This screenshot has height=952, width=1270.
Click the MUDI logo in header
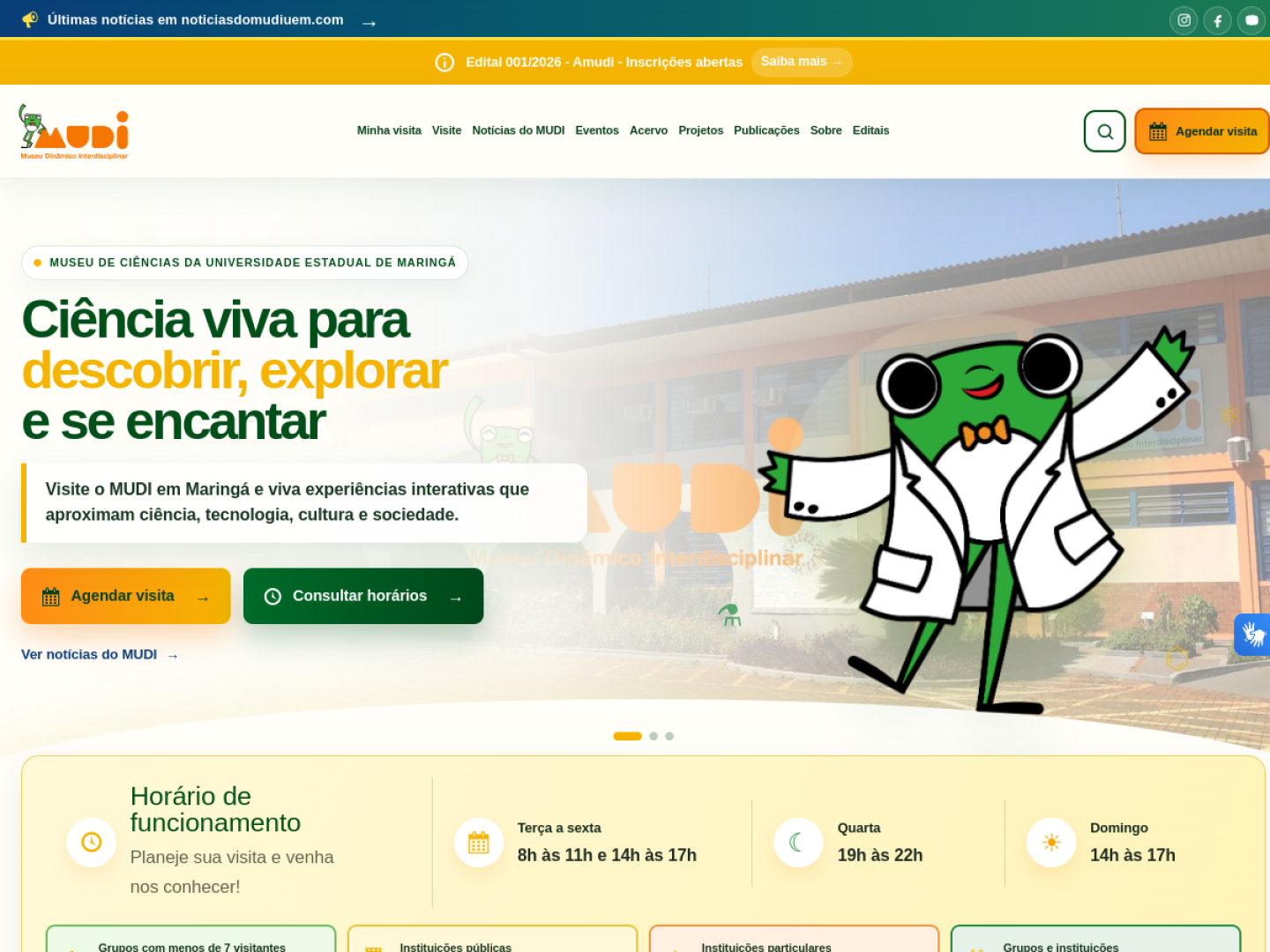(74, 131)
